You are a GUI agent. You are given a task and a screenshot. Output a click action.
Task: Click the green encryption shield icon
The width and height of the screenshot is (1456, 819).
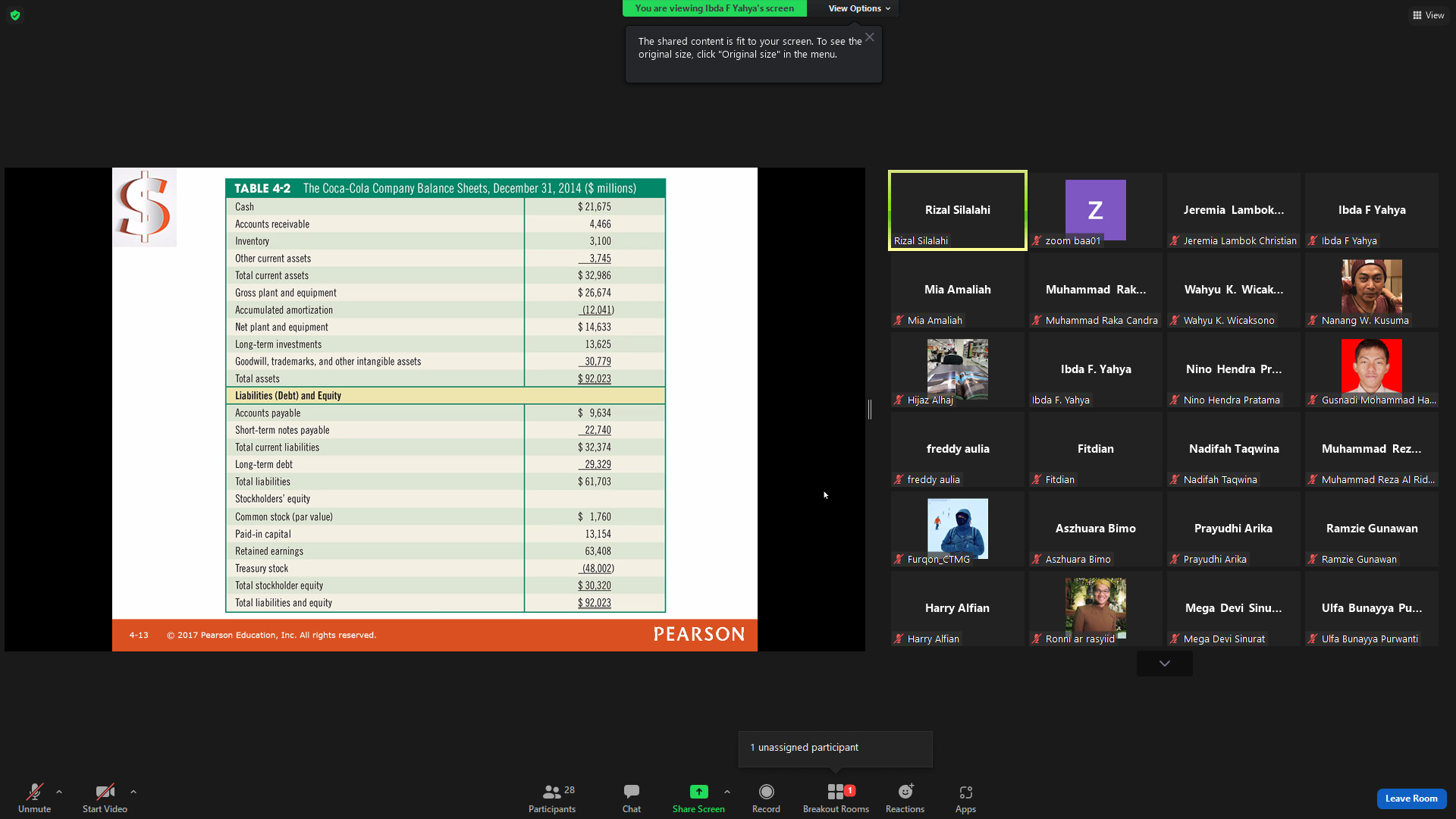[x=15, y=15]
